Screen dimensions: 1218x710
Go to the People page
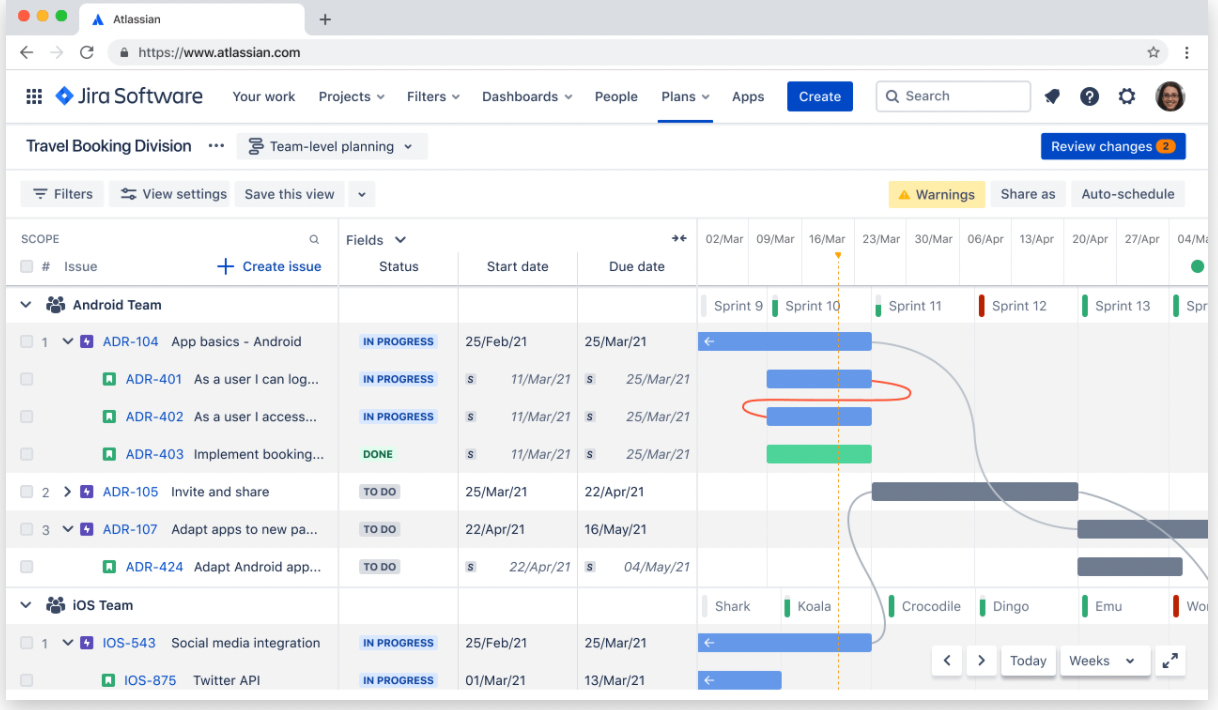pyautogui.click(x=616, y=96)
